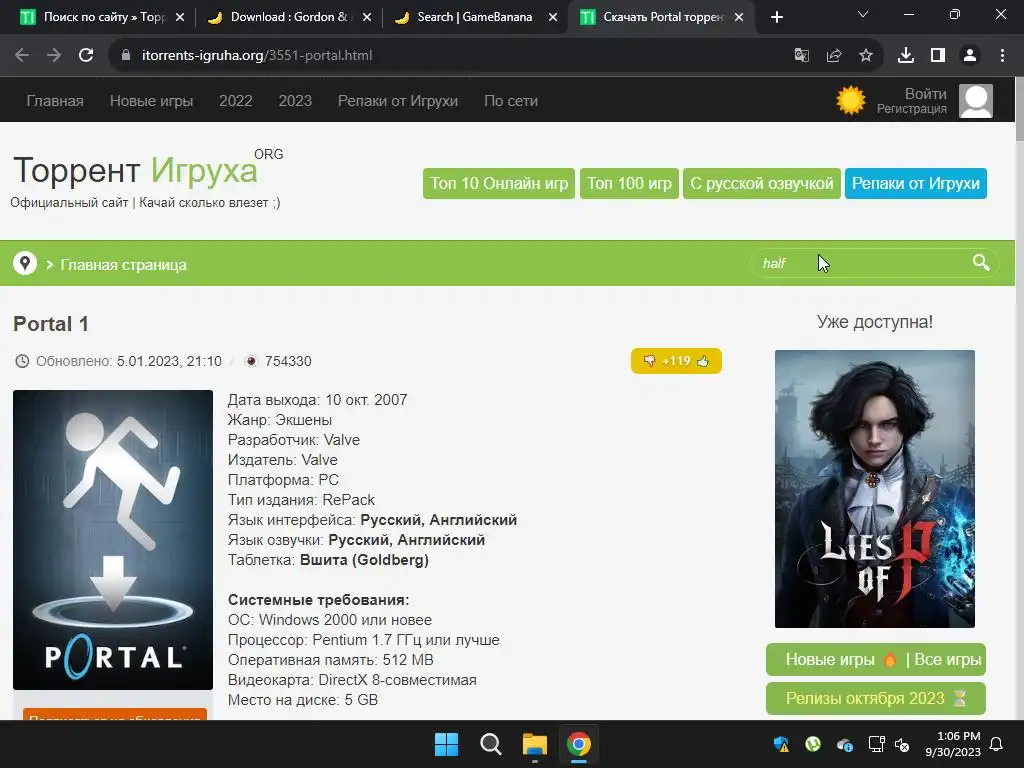Screen dimensions: 1024x768
Task: Click blue 'Репаки от Игрухи' button
Action: pos(916,184)
